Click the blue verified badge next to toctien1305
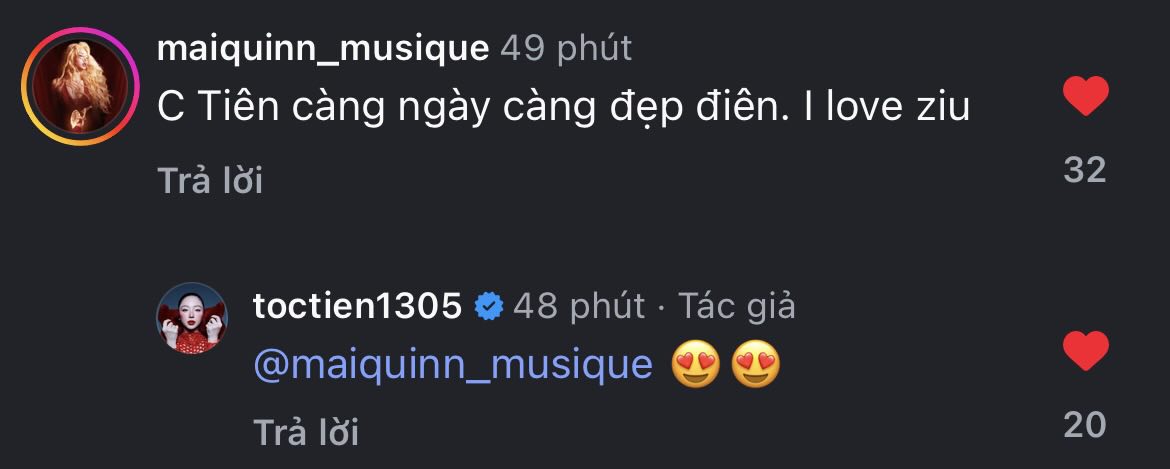 point(487,307)
